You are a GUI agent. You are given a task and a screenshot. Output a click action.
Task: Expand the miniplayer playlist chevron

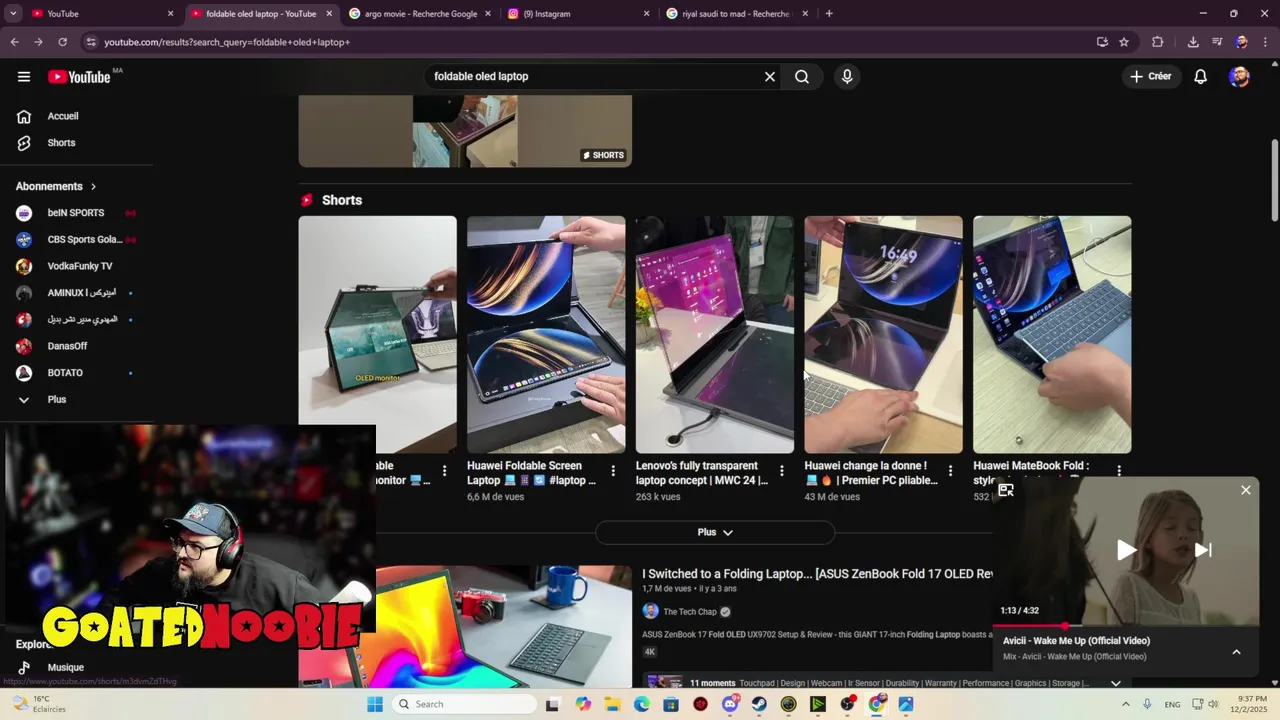tap(1237, 652)
